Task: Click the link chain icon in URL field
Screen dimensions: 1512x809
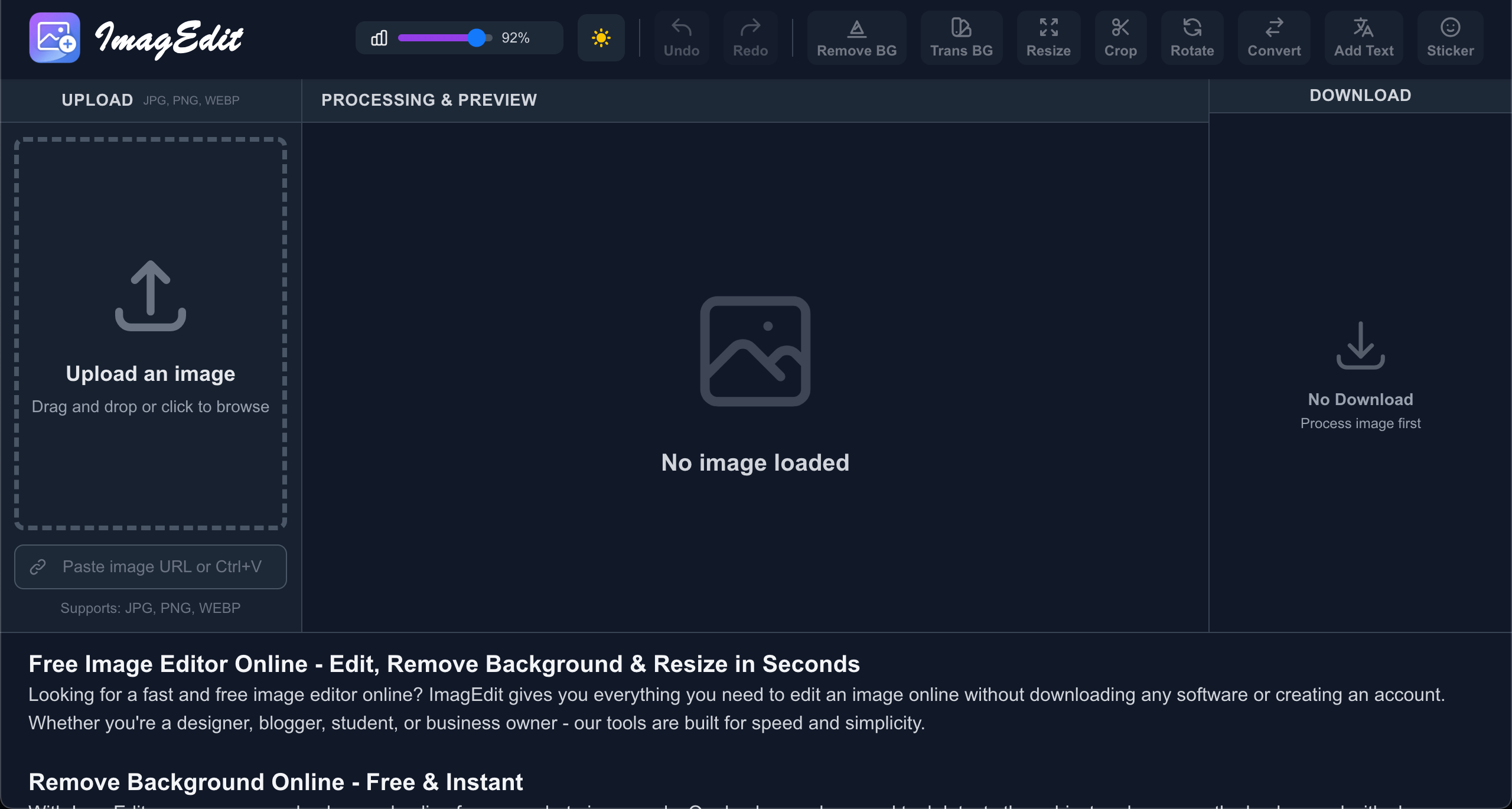Action: tap(38, 567)
